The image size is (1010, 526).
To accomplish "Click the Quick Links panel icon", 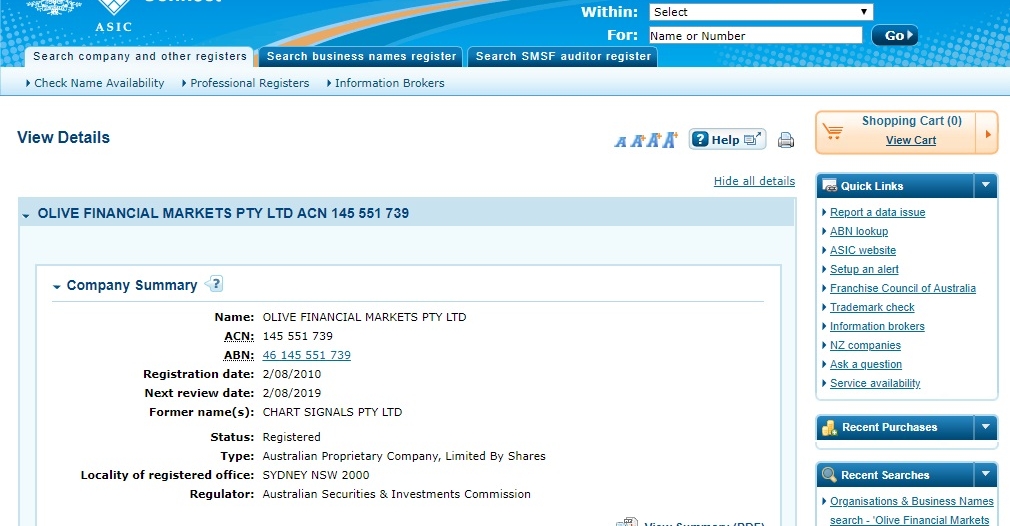I will 830,186.
